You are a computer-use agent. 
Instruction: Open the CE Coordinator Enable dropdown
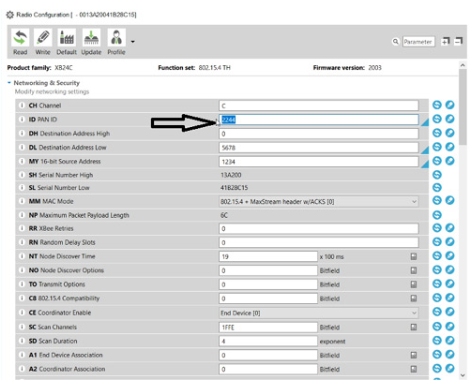point(318,313)
